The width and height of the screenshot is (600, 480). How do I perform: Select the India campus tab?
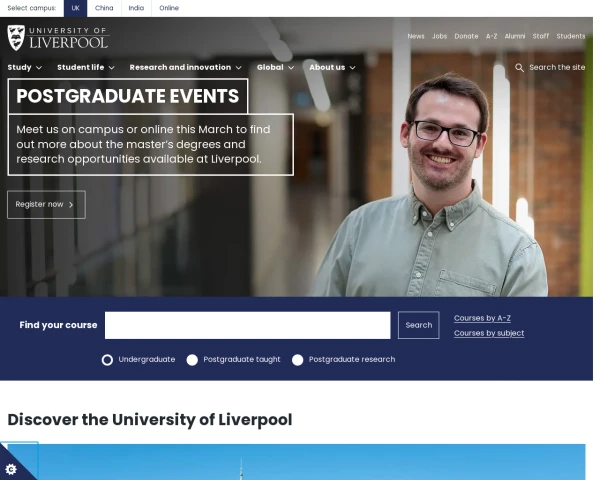point(136,8)
